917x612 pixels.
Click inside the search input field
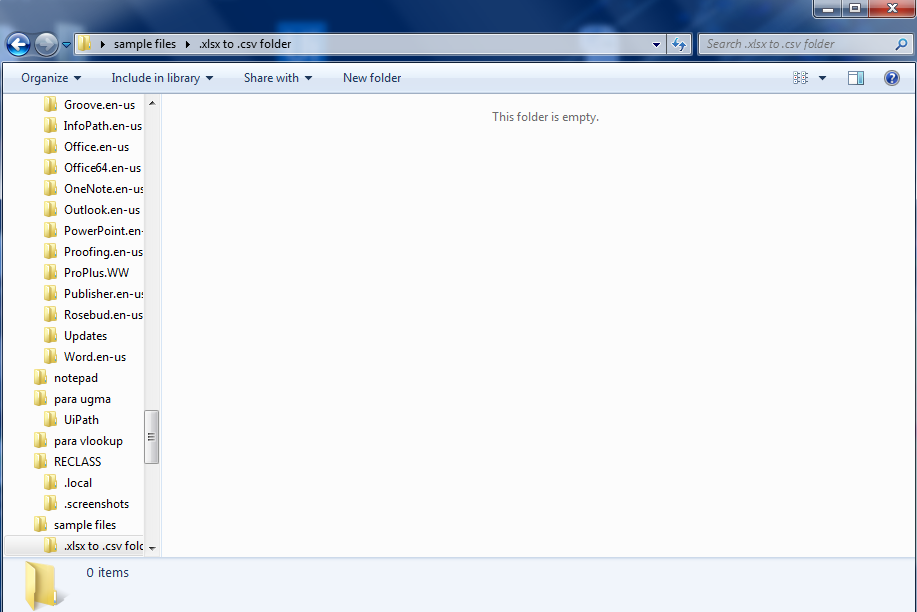(x=790, y=44)
